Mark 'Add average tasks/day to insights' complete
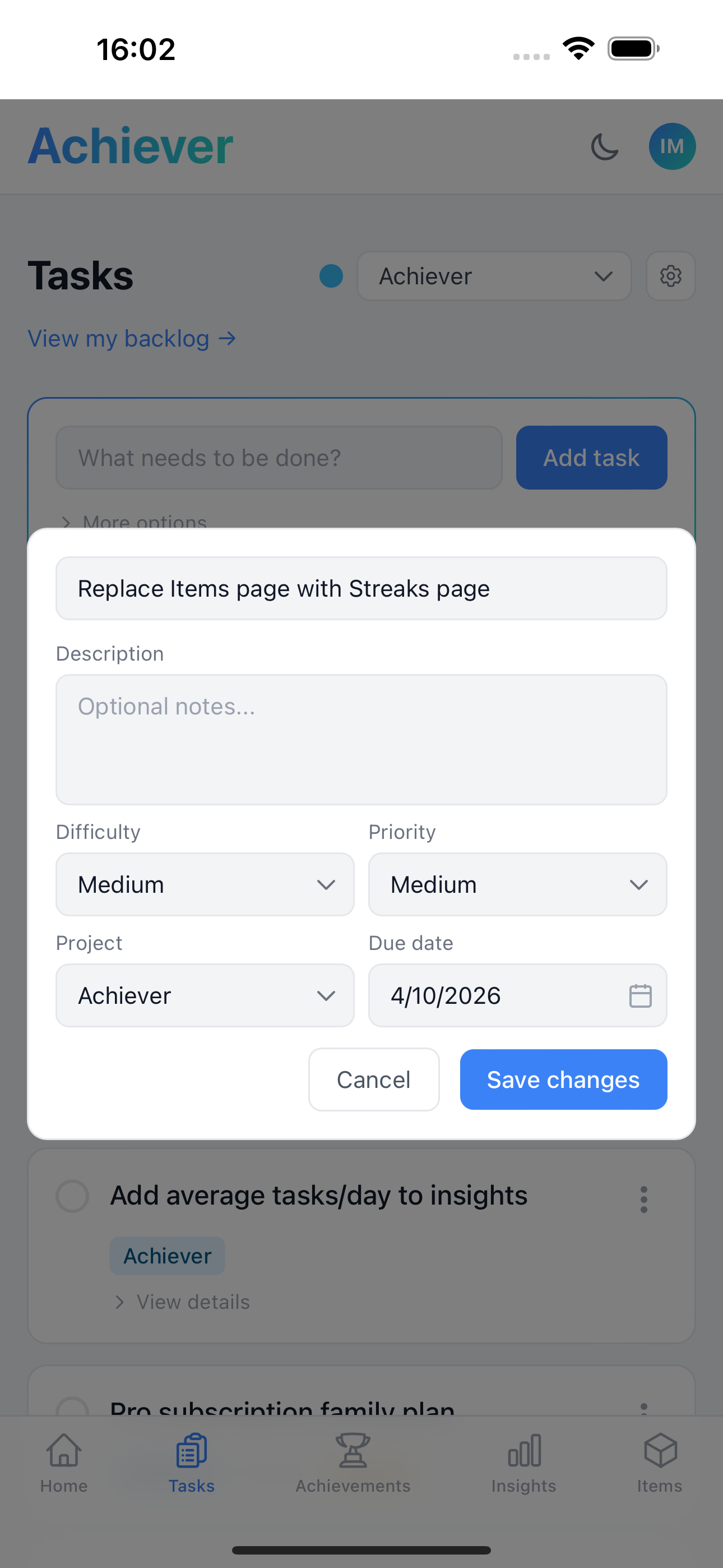This screenshot has height=1568, width=723. (x=72, y=1196)
